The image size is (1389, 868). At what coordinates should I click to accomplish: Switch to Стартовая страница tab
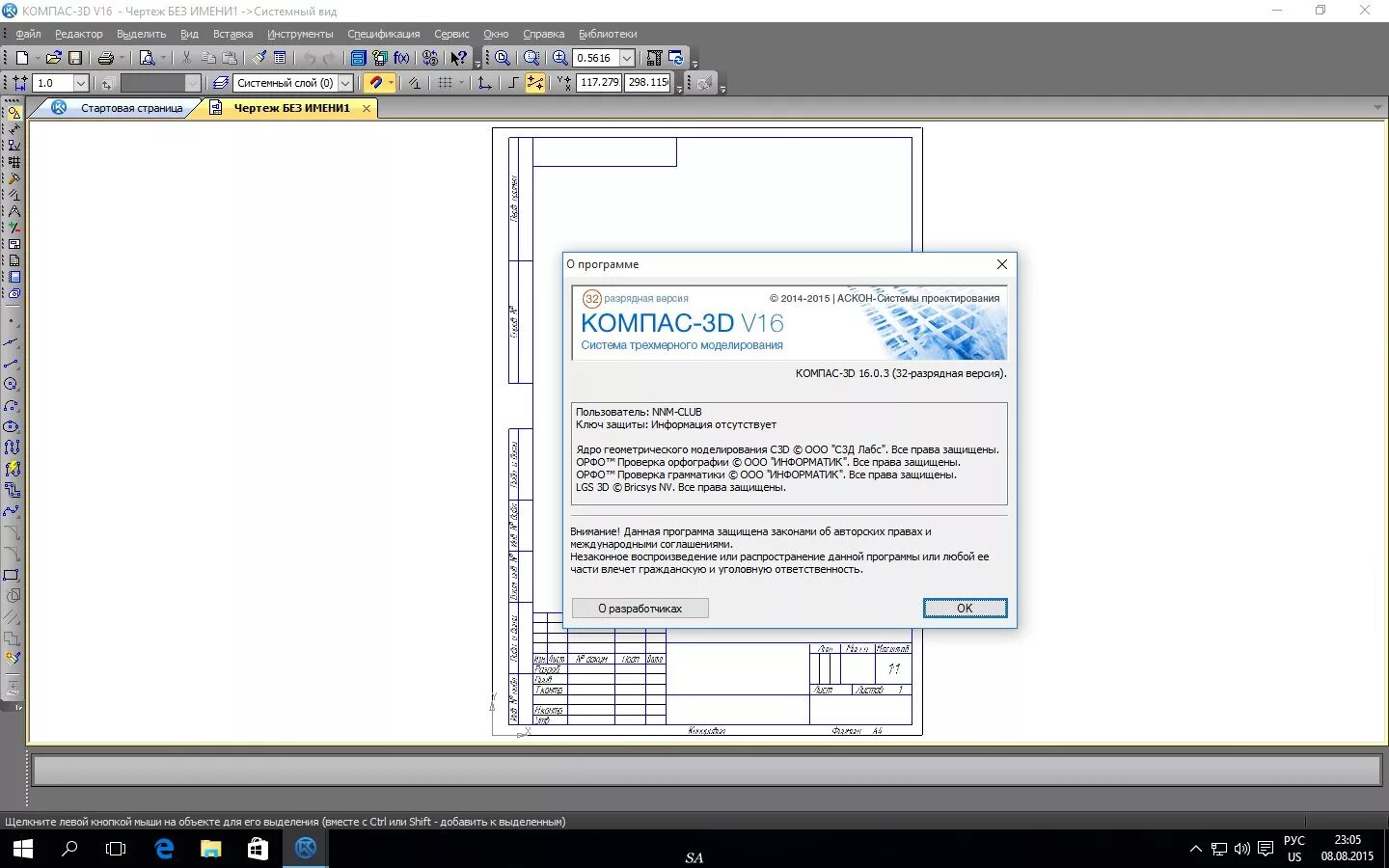[131, 108]
